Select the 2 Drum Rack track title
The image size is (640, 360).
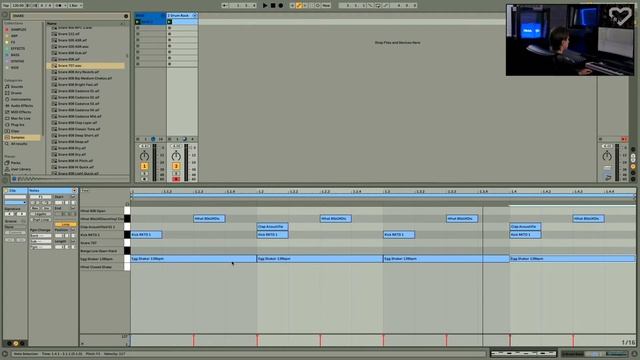tap(179, 16)
